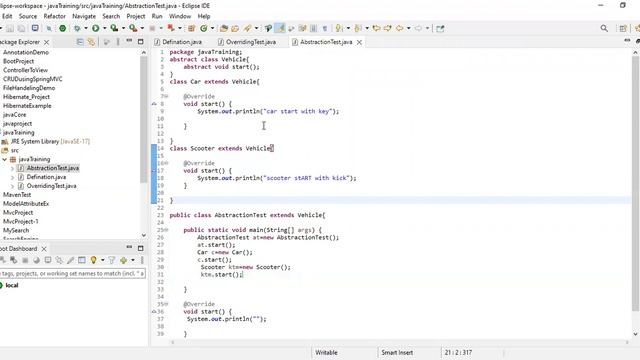Toggle Link with Editor in Package Explorer
Image resolution: width=640 pixels, height=360 pixels.
91,42
